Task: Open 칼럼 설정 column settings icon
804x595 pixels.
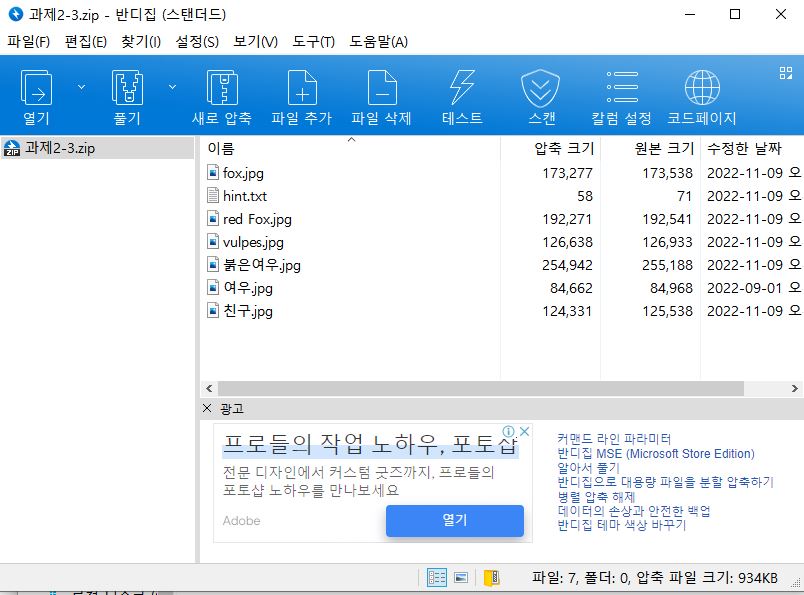Action: click(x=621, y=97)
